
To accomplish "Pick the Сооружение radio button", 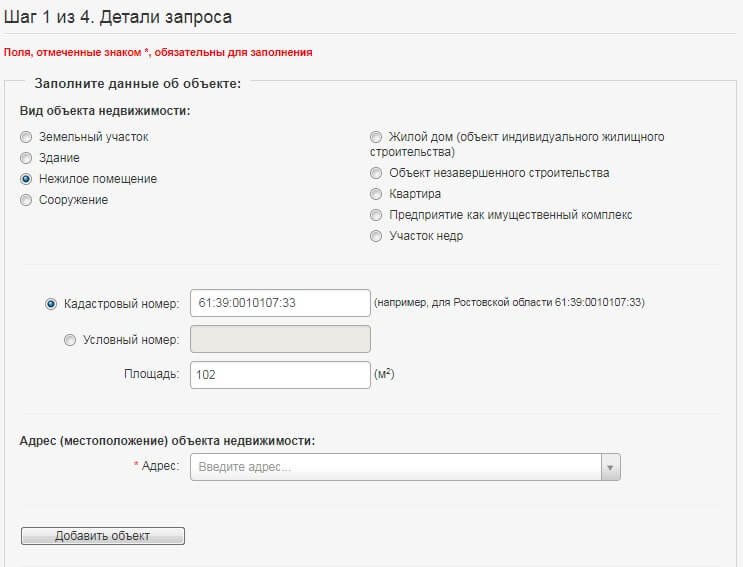I will [x=27, y=200].
